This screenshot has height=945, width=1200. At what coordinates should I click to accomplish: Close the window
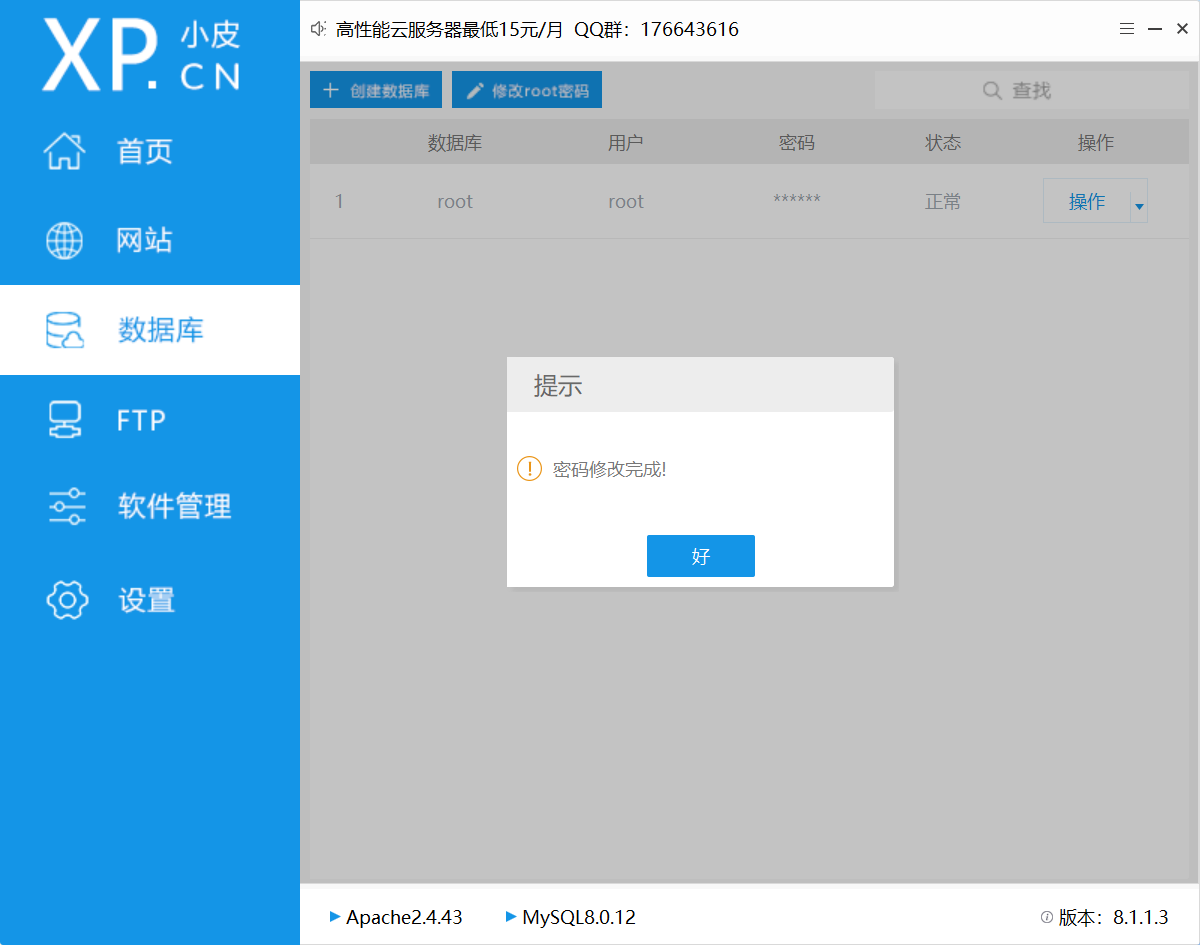point(1181,30)
